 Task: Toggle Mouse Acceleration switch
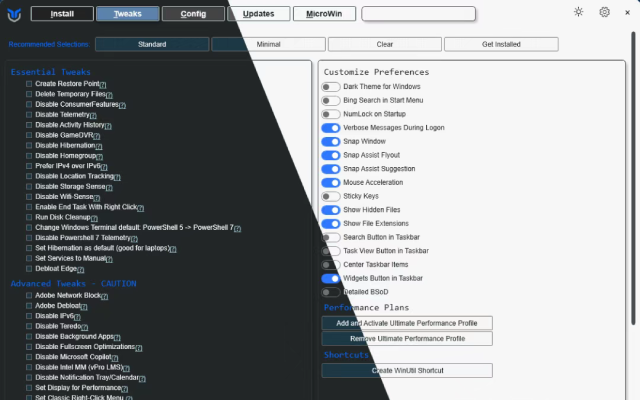tap(331, 182)
